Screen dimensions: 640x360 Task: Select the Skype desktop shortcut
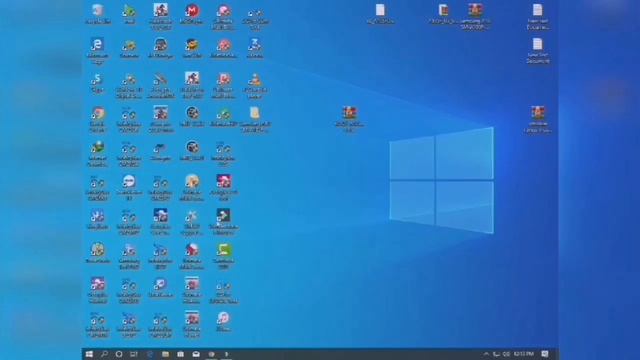pos(97,83)
